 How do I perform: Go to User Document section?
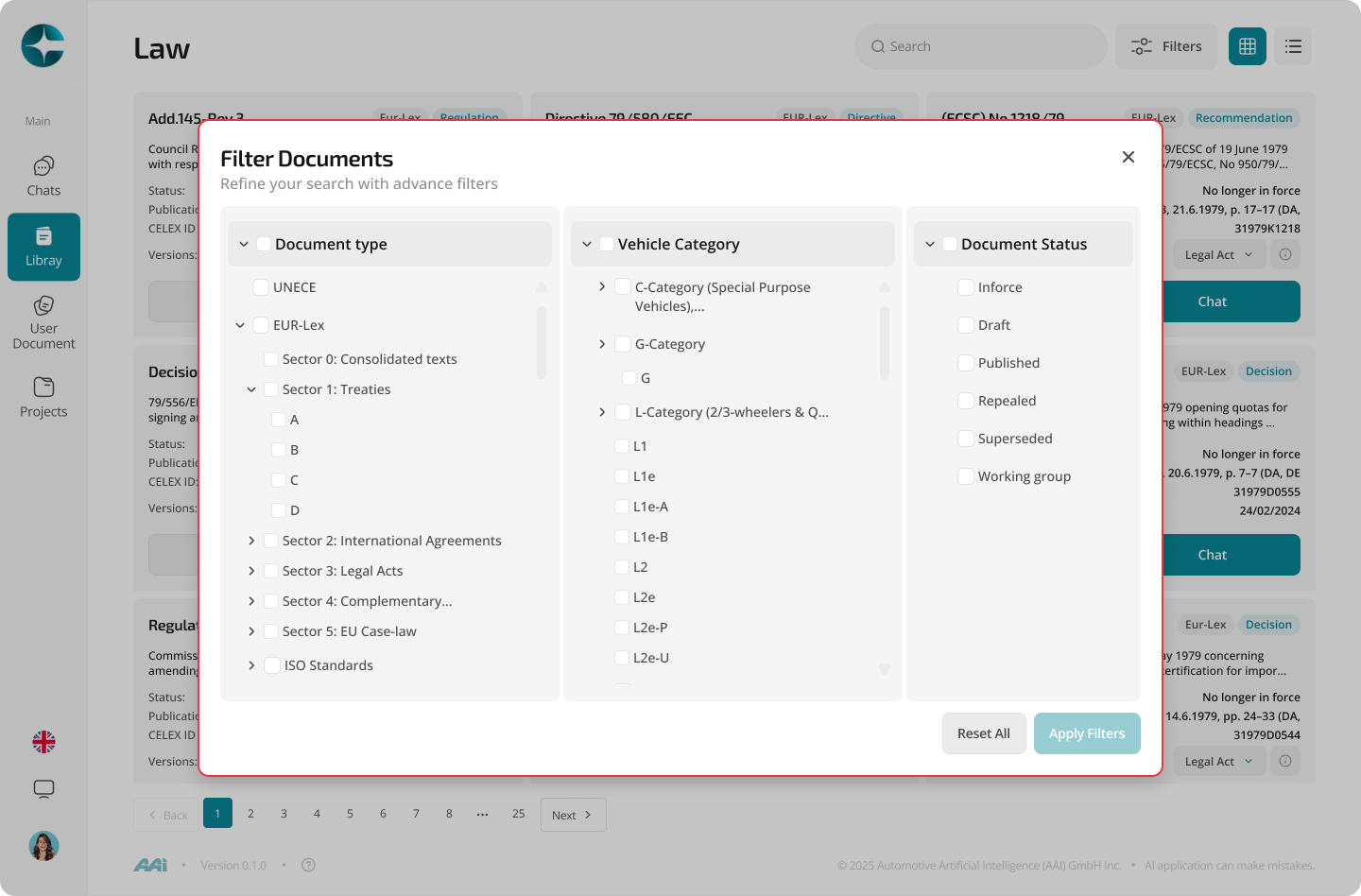(x=43, y=323)
